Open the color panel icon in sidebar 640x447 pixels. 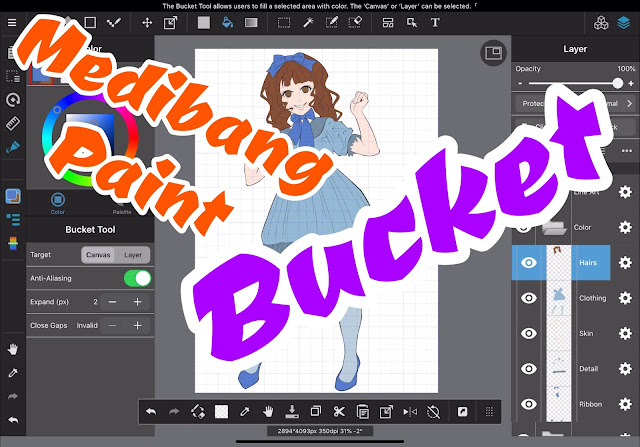click(x=13, y=196)
